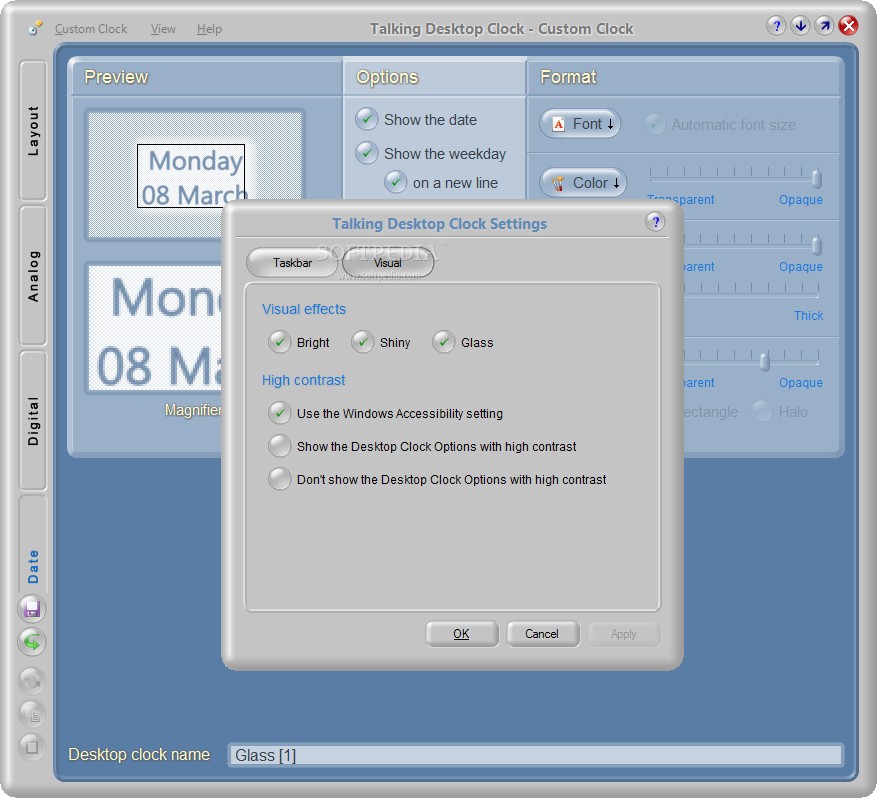Click the thickness slider track
Image resolution: width=877 pixels, height=798 pixels.
[749, 294]
